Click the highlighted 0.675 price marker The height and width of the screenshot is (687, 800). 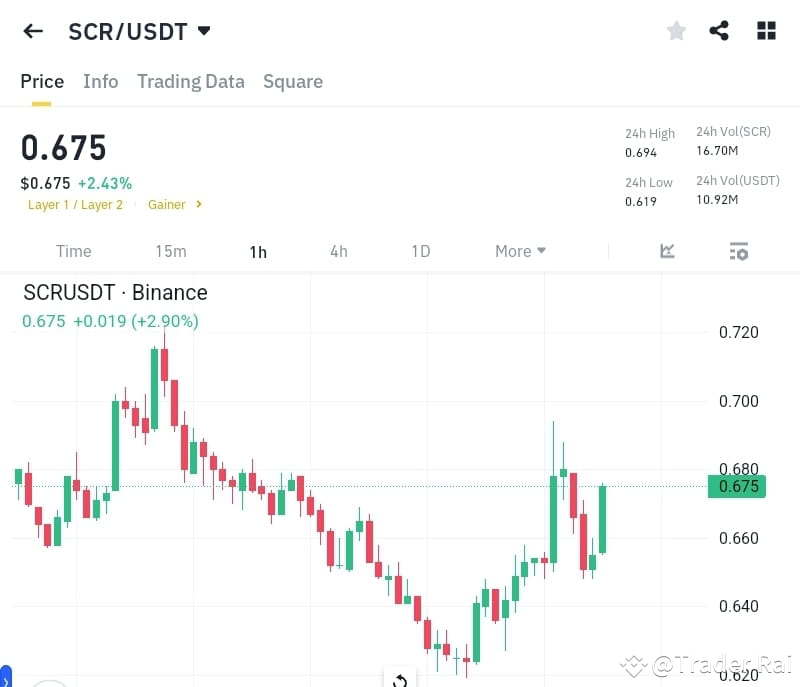[737, 486]
